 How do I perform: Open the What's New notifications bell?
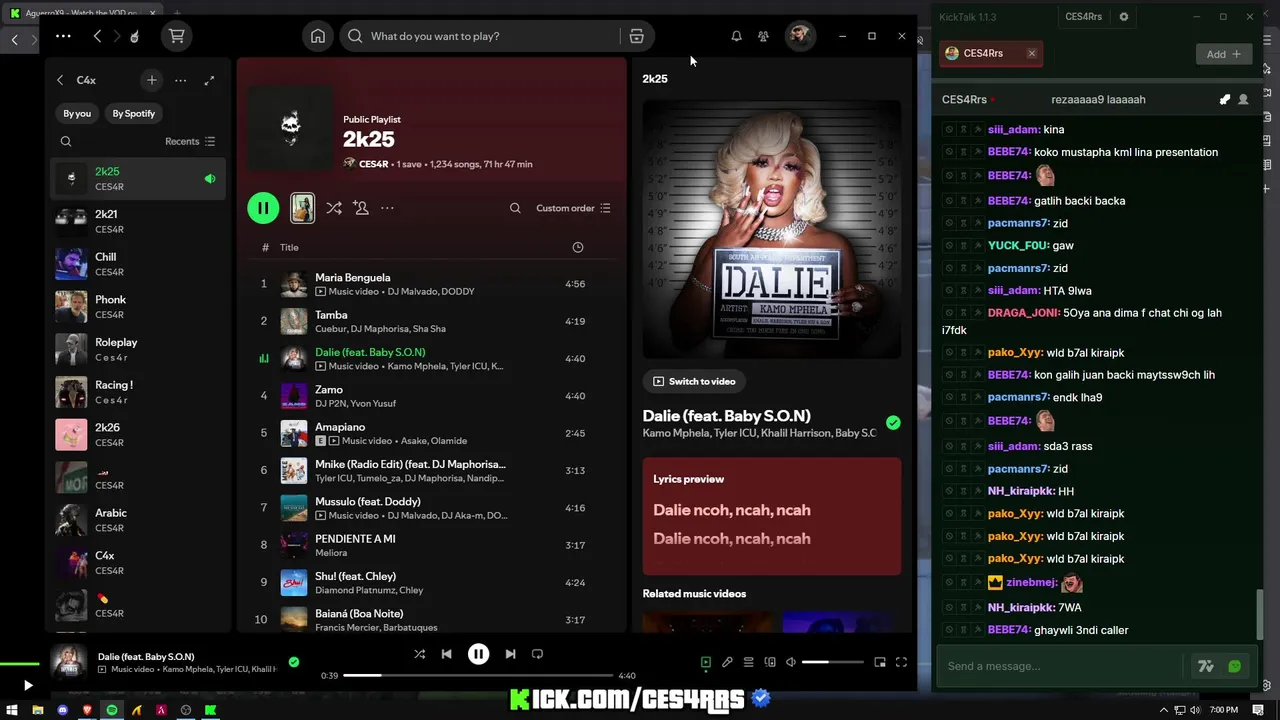pos(736,36)
